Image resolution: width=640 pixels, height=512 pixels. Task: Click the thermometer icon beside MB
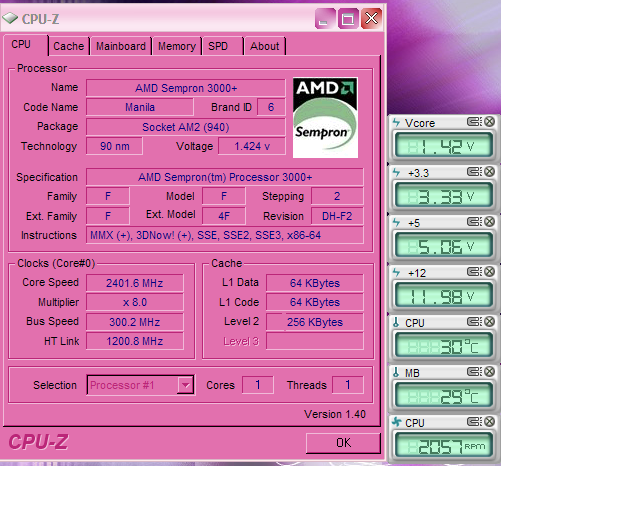pos(396,372)
